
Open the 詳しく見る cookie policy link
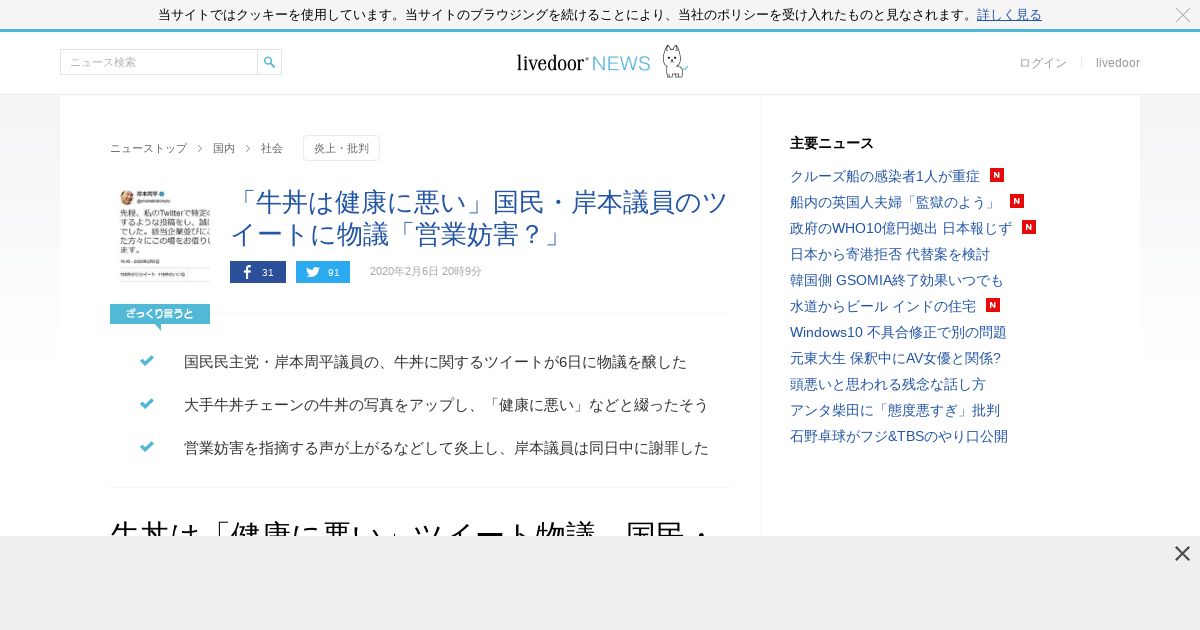[1009, 14]
